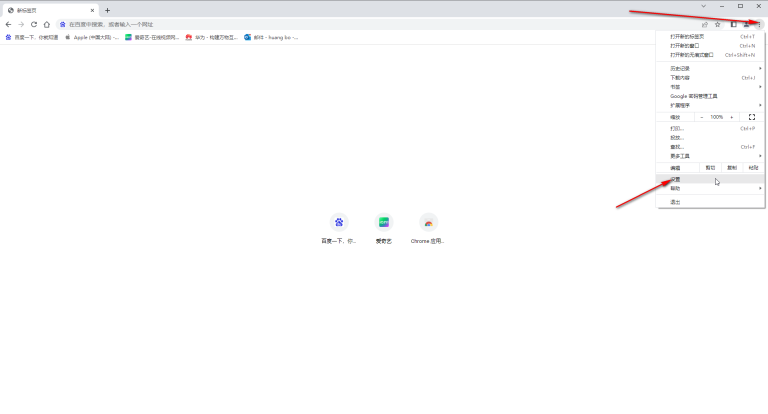Viewport: 768px width, 414px height.
Task: Open a new tab with plus button
Action: 107,10
